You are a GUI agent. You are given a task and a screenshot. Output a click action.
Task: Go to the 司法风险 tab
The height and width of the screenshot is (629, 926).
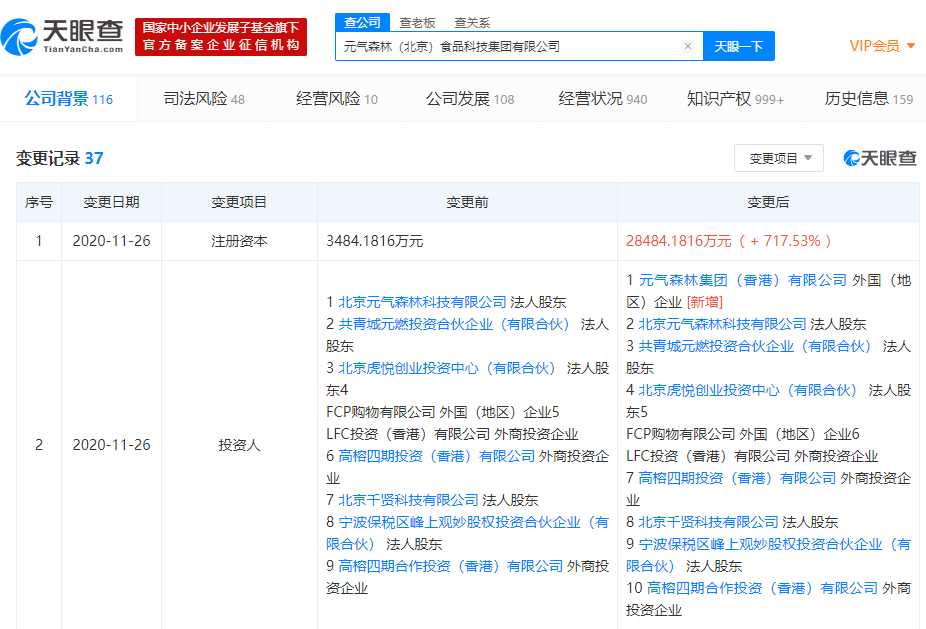(204, 99)
